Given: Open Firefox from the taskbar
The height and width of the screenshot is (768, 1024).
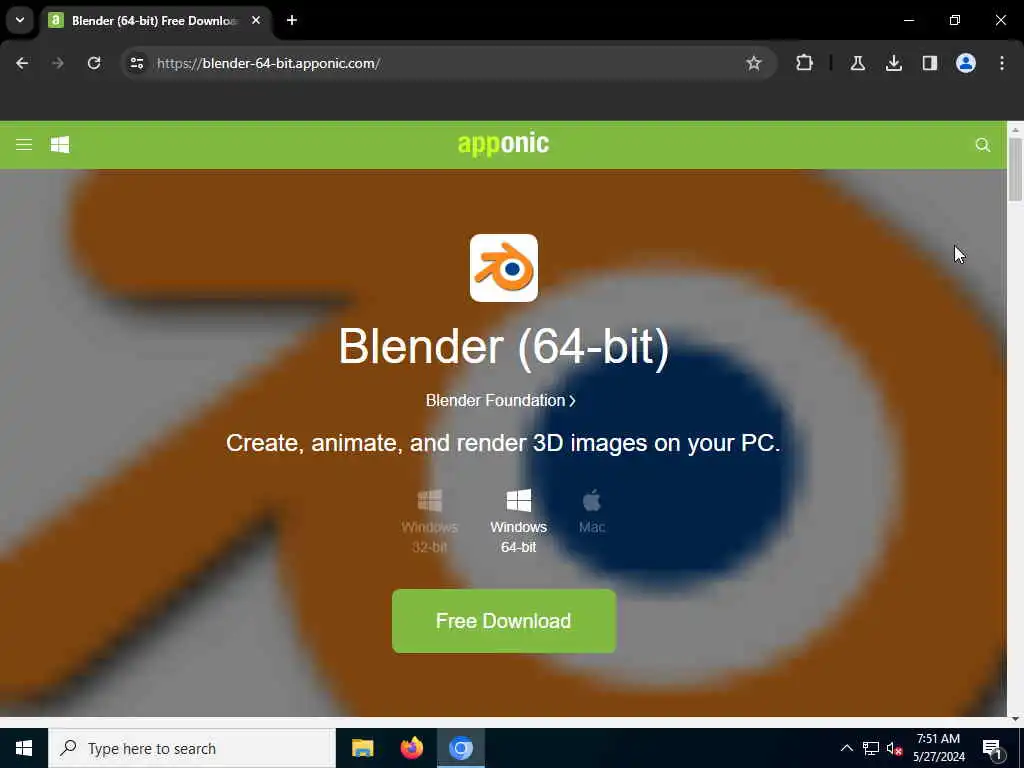Looking at the screenshot, I should pyautogui.click(x=411, y=748).
